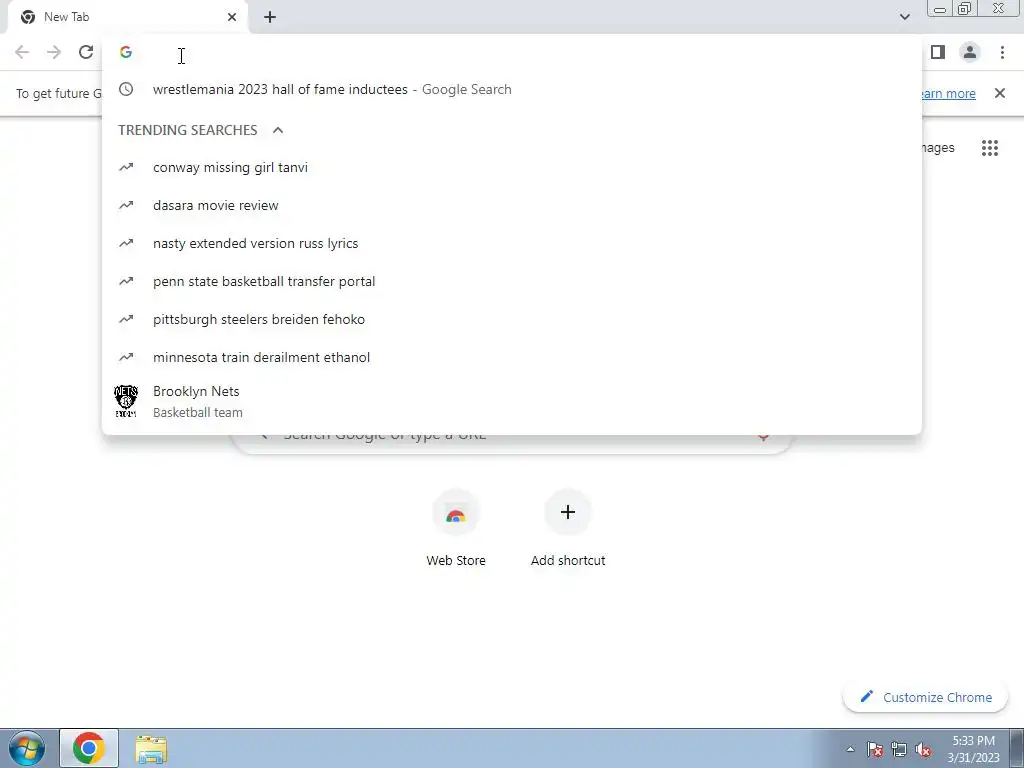1024x768 pixels.
Task: Click trending arrow icon beside penn state suggestion
Action: coord(126,281)
